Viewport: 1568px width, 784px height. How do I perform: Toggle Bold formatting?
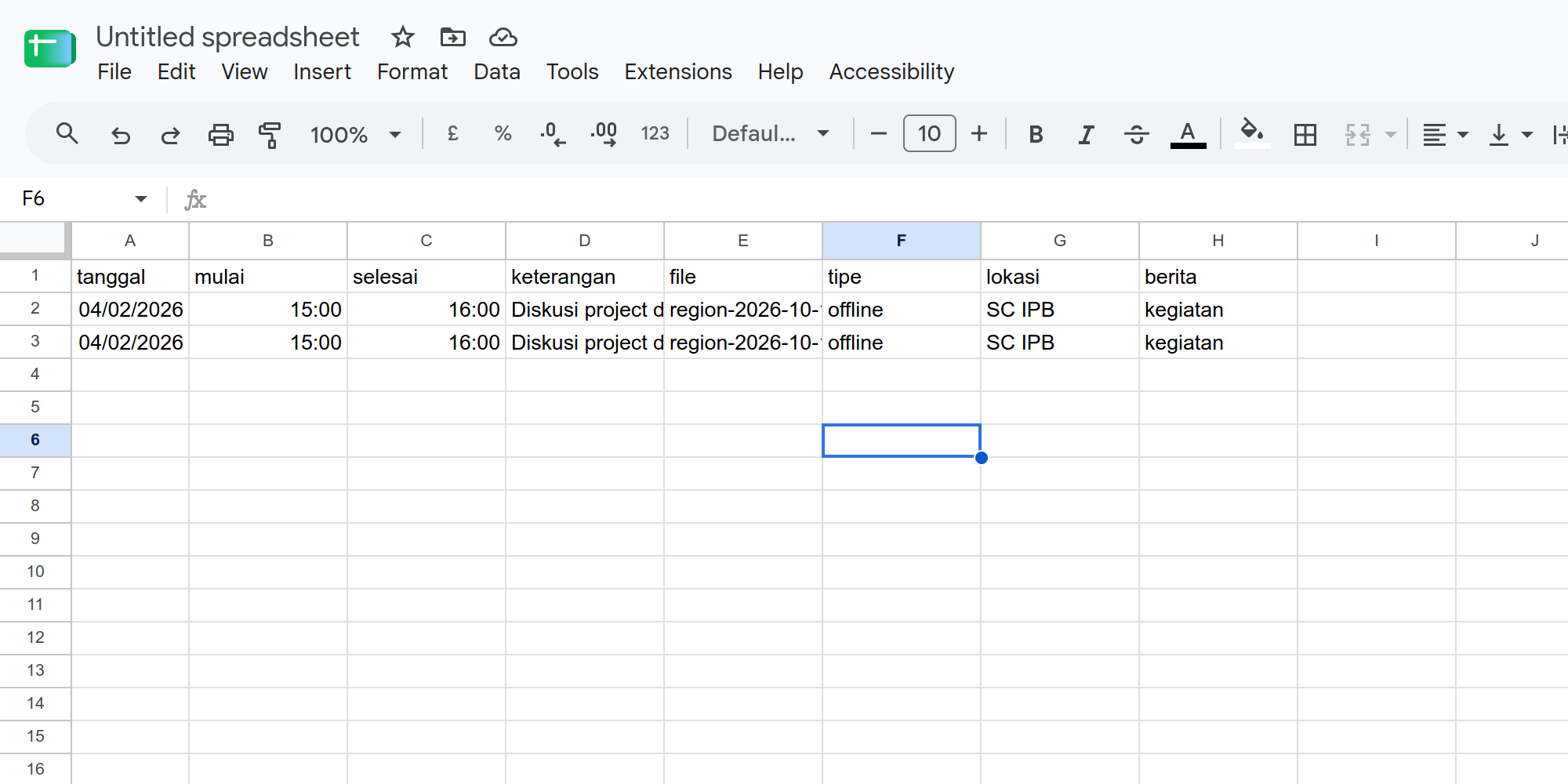[1036, 135]
